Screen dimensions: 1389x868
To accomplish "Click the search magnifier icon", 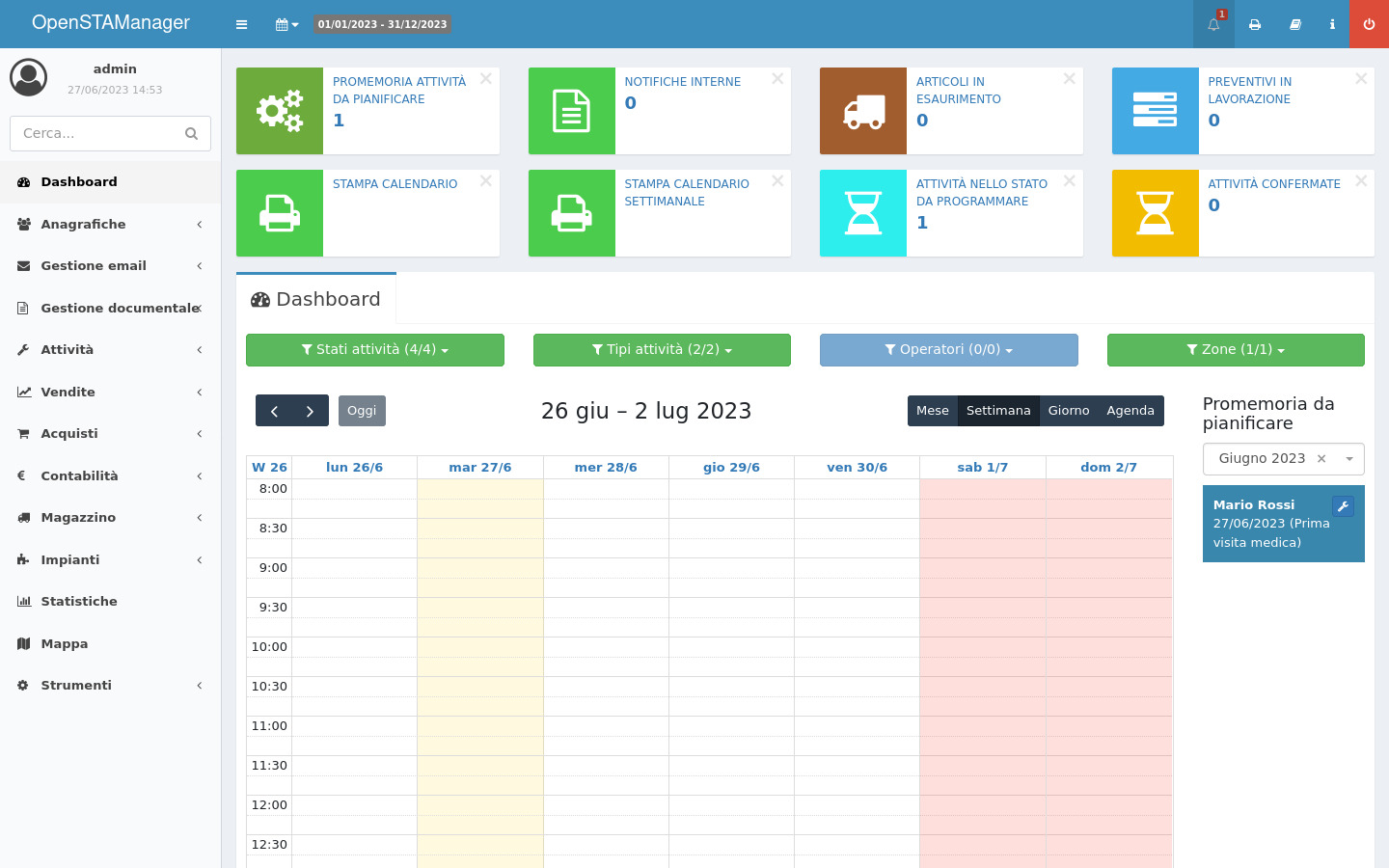I will tap(191, 134).
